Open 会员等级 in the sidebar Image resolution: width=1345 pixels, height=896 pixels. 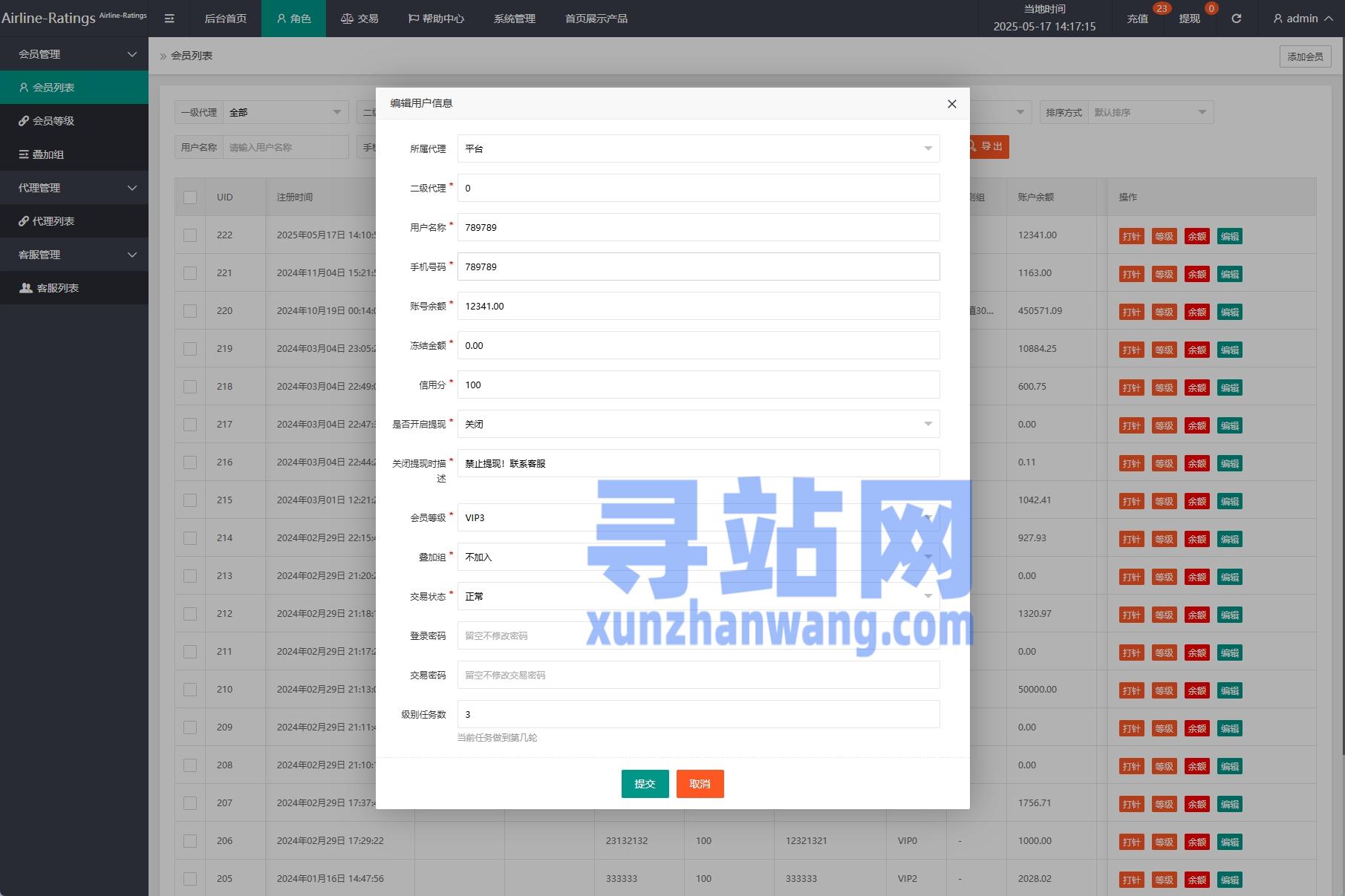tap(74, 121)
